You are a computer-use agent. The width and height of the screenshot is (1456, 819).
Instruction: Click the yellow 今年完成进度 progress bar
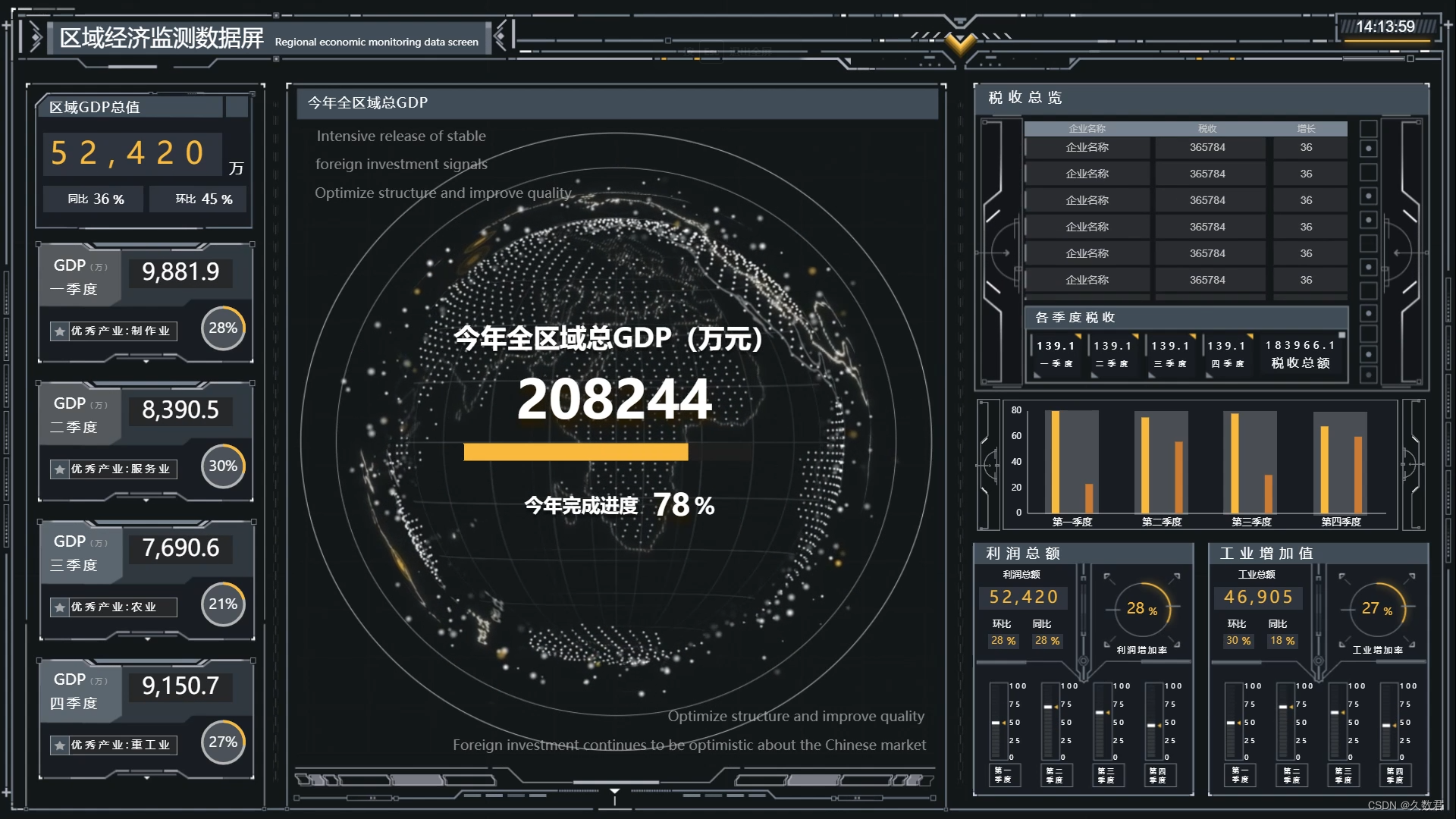click(x=576, y=452)
